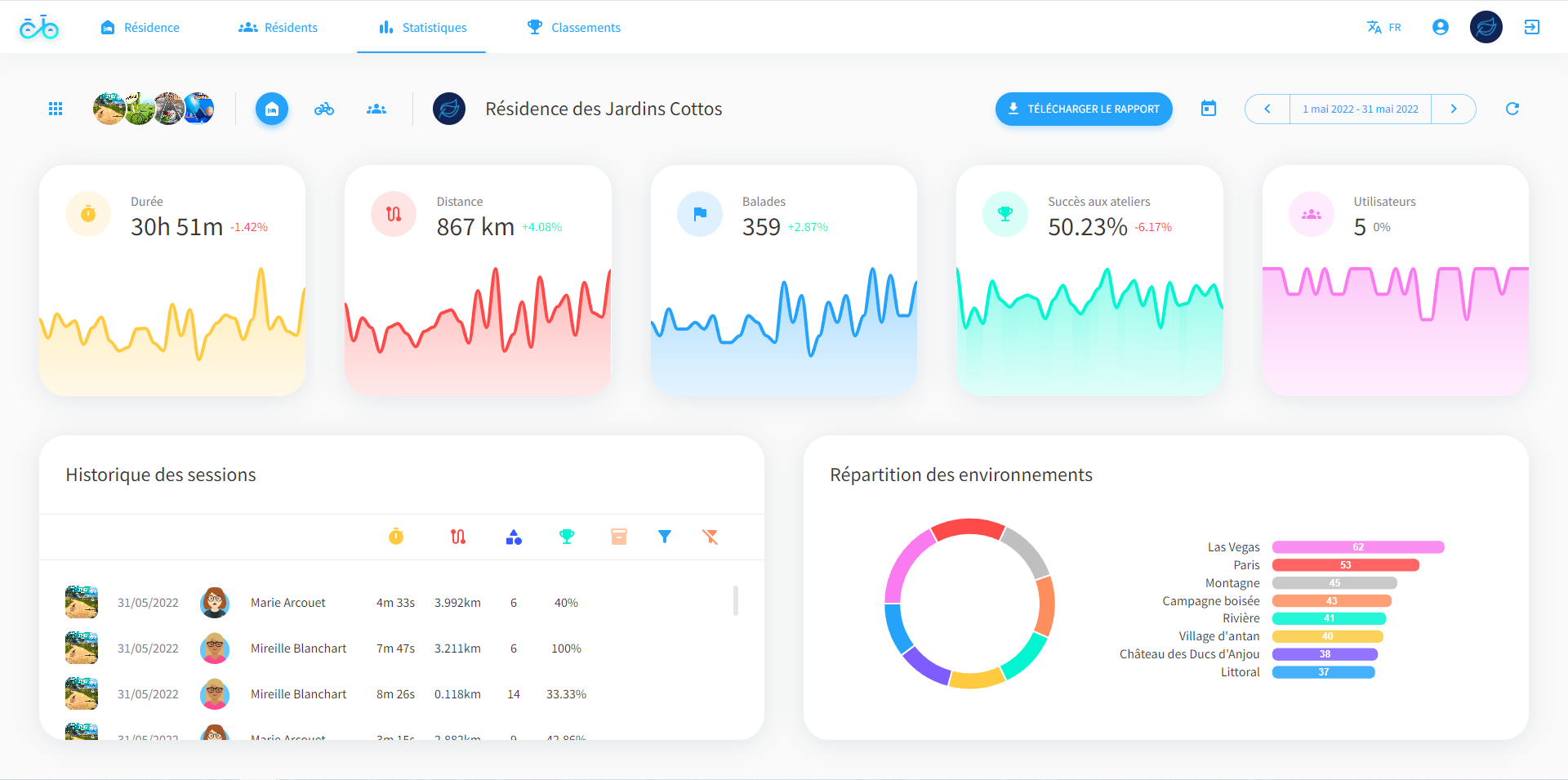The height and width of the screenshot is (780, 1568).
Task: Click the blue filter funnel icon
Action: tap(664, 537)
